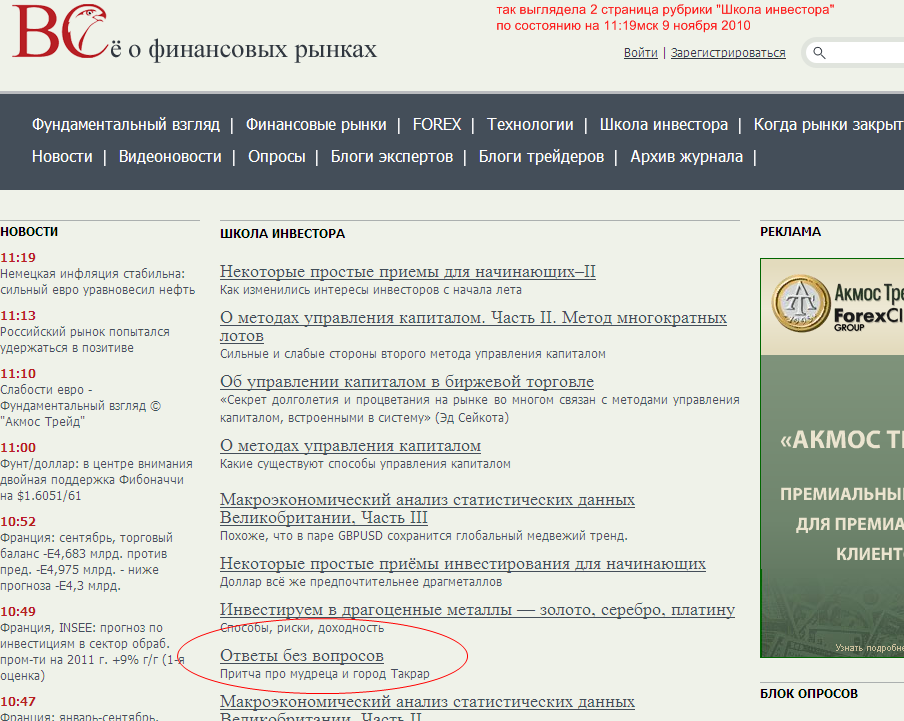Open Когда рынки закрыты menu item
Image resolution: width=904 pixels, height=721 pixels.
(x=828, y=124)
